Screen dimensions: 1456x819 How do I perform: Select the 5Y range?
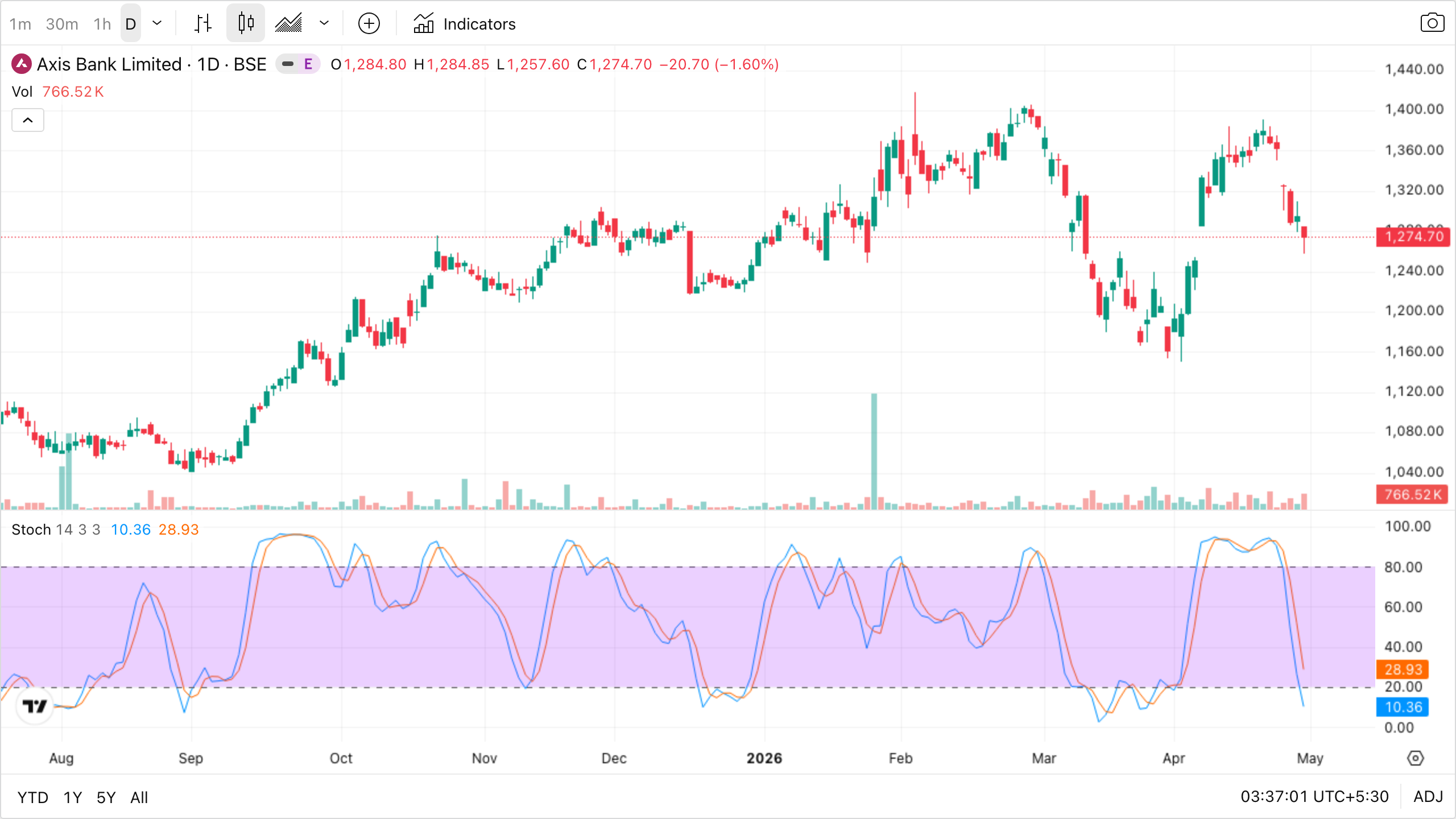[x=106, y=797]
